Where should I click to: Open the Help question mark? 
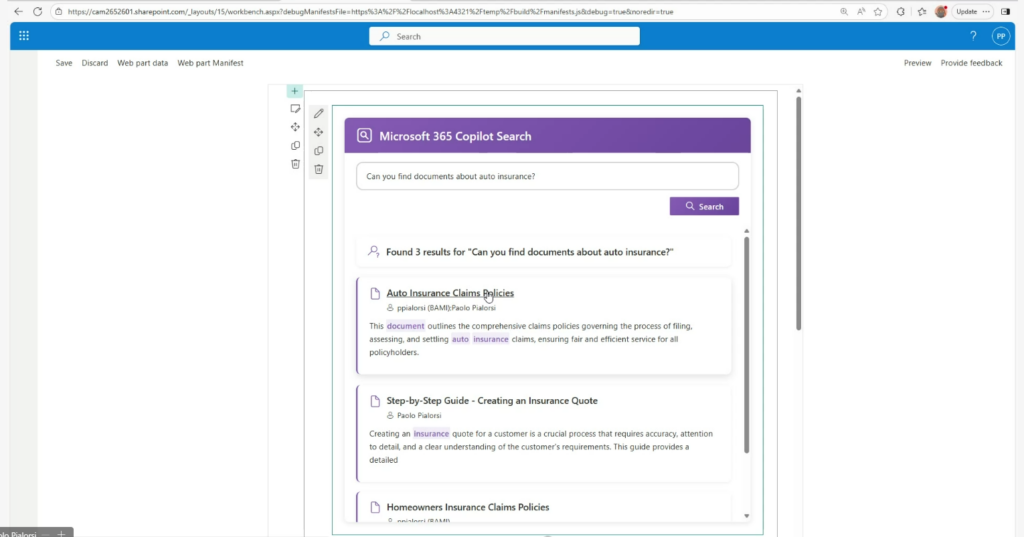(x=973, y=36)
